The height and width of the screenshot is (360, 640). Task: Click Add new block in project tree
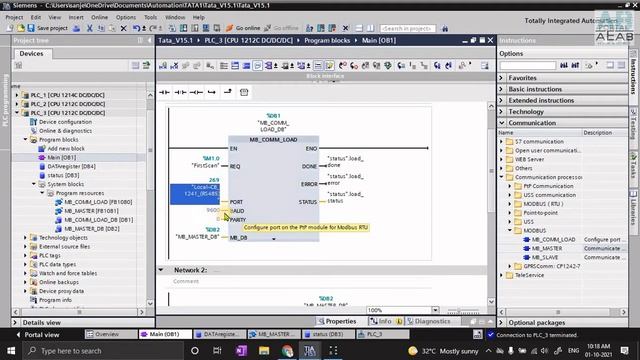pyautogui.click(x=66, y=149)
